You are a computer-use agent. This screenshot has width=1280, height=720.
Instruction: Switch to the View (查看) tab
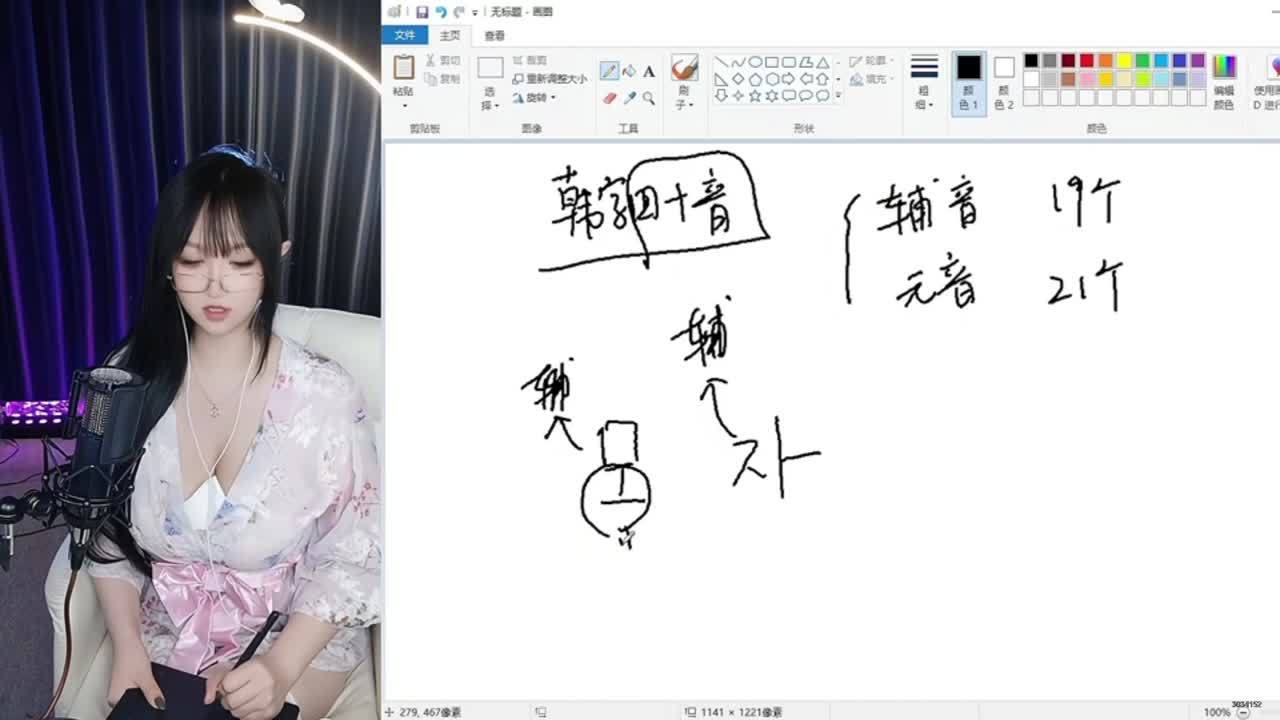tap(495, 35)
